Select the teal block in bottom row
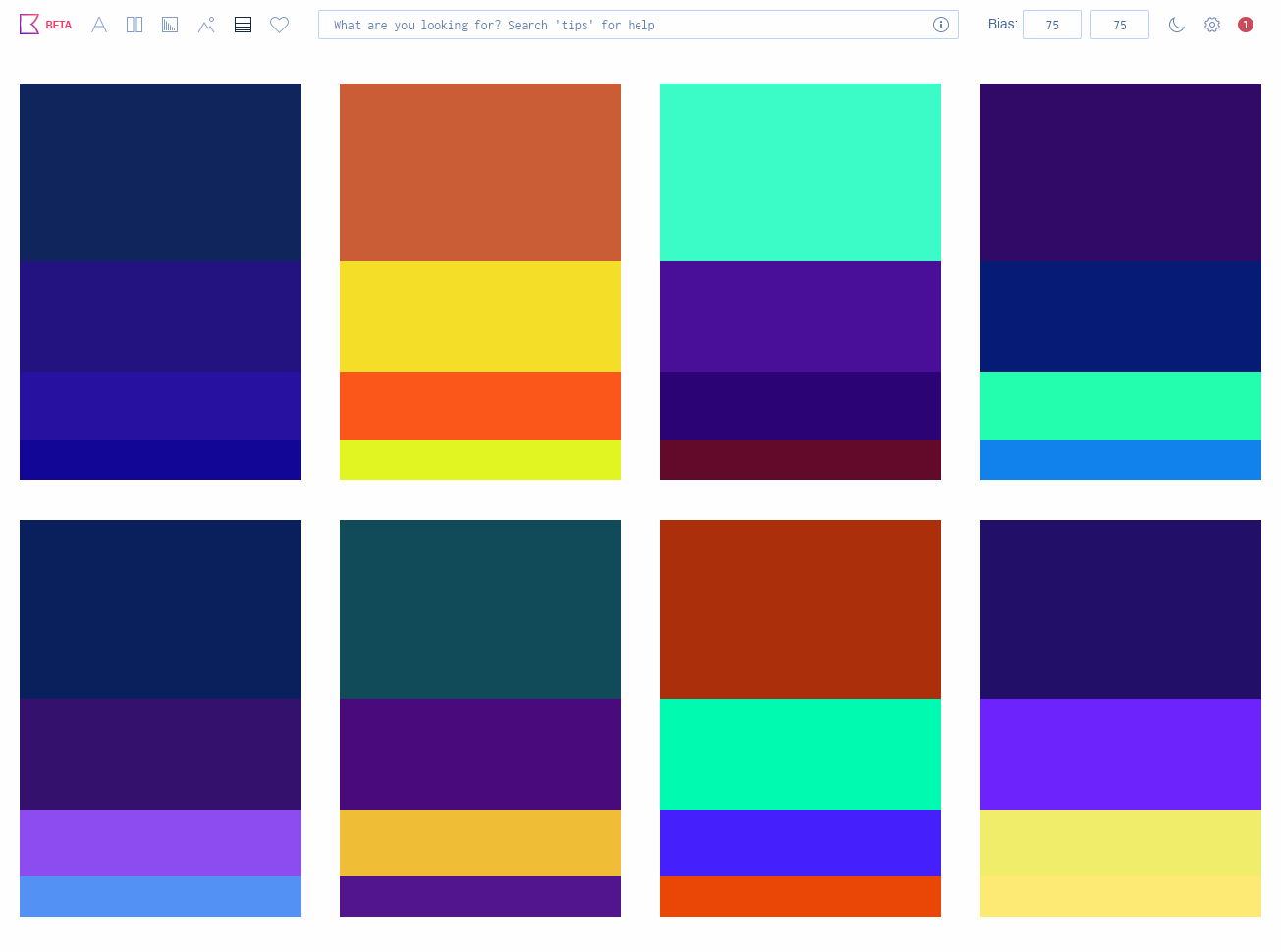1281x952 pixels. click(479, 608)
